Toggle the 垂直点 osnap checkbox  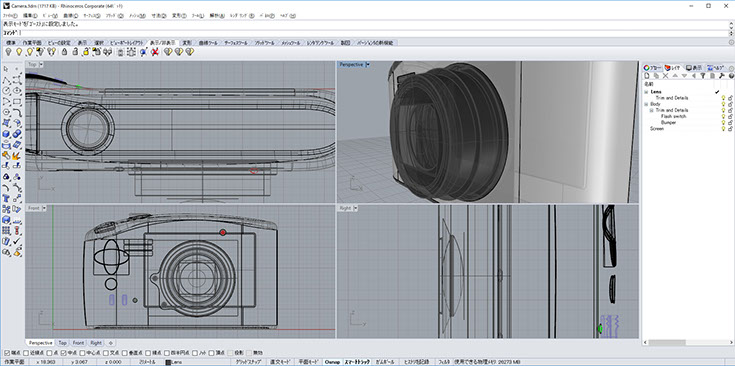[125, 352]
